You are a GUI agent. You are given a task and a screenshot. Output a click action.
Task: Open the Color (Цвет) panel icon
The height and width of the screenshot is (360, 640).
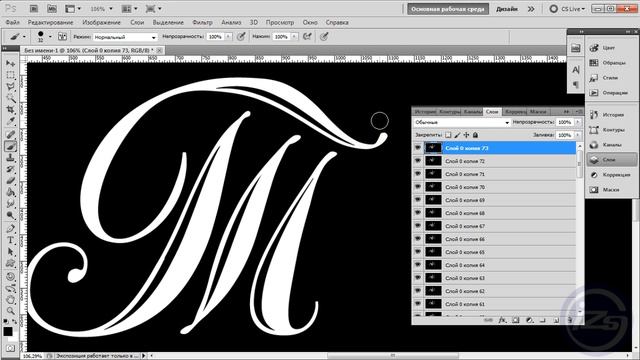[594, 48]
